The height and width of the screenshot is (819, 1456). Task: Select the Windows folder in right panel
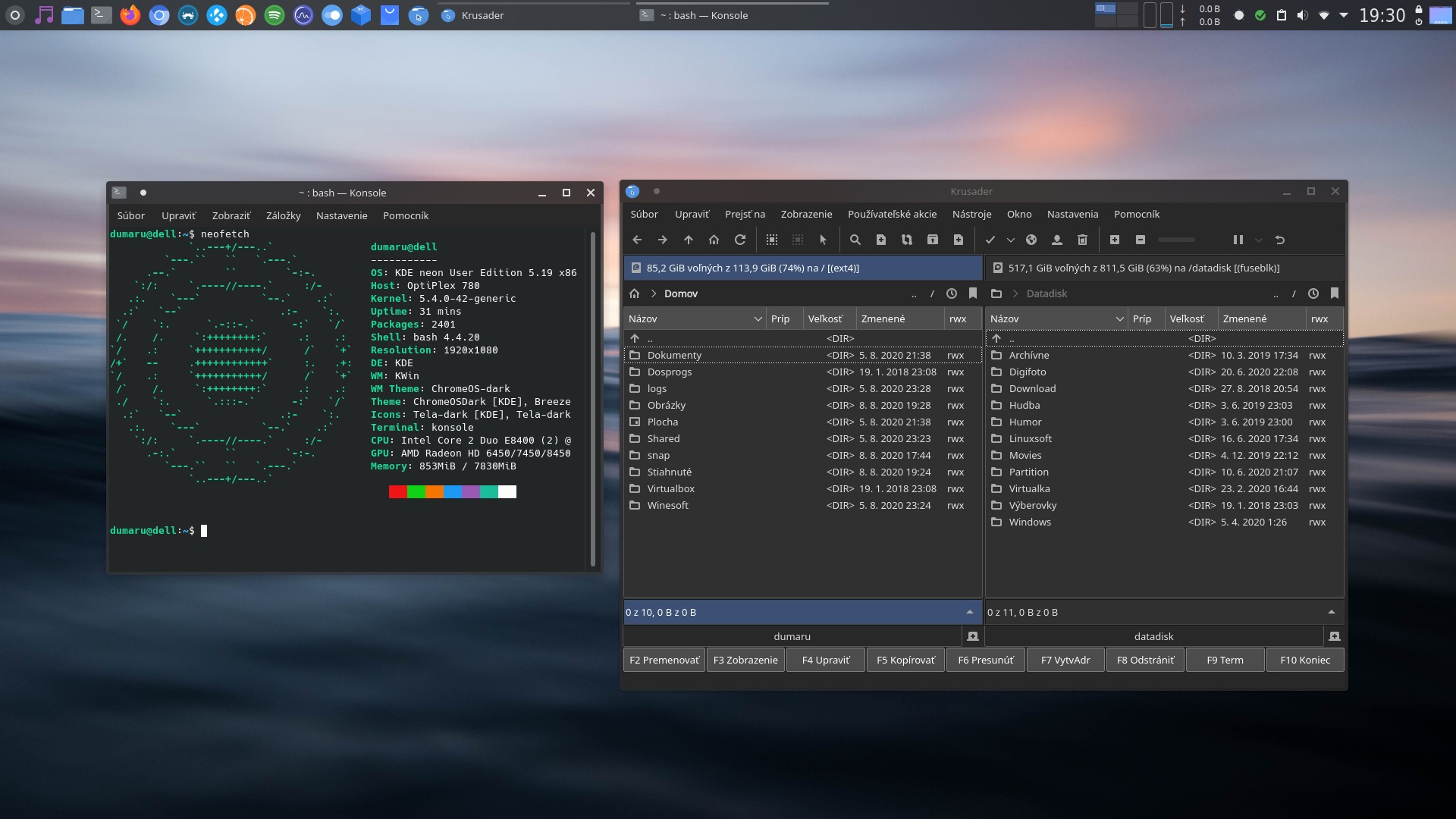[x=1164, y=522]
